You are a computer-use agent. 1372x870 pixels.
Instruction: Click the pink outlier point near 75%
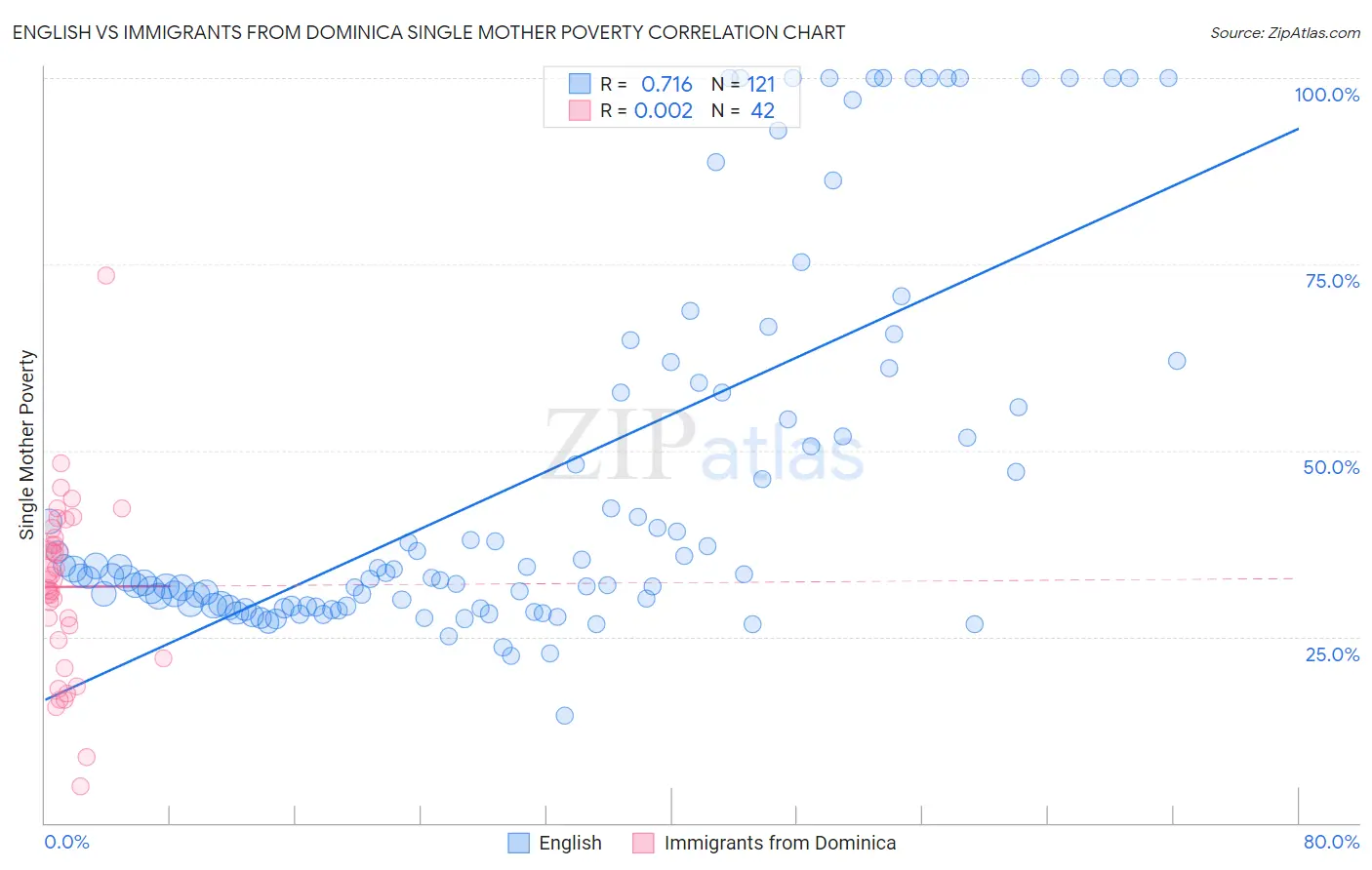(106, 275)
